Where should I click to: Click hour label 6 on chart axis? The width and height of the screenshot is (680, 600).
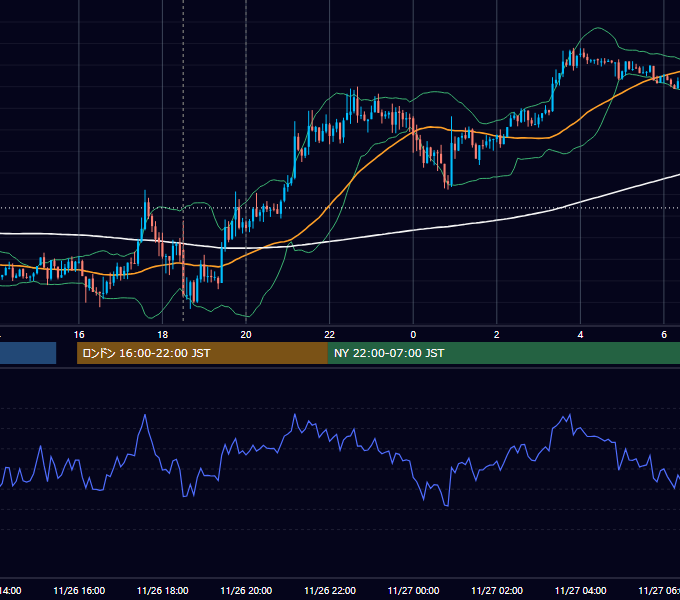tap(664, 335)
